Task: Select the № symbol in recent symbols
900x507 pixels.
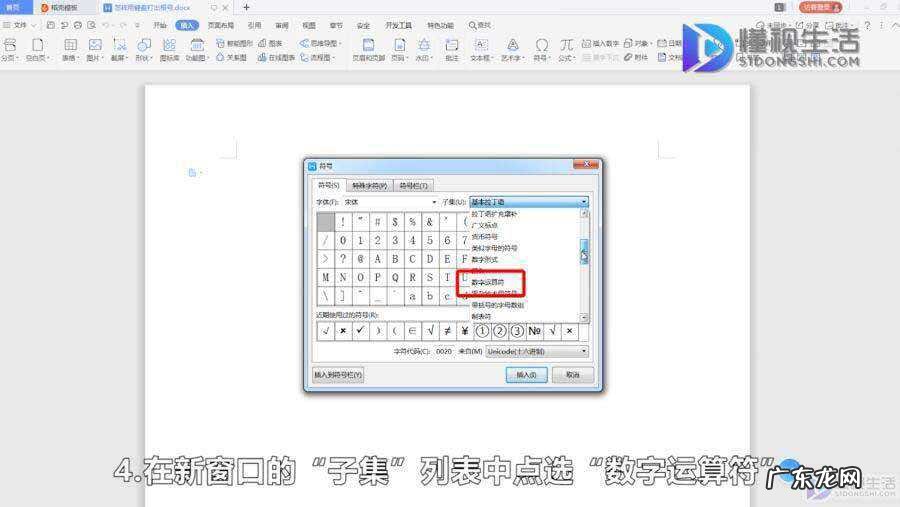Action: [x=534, y=331]
